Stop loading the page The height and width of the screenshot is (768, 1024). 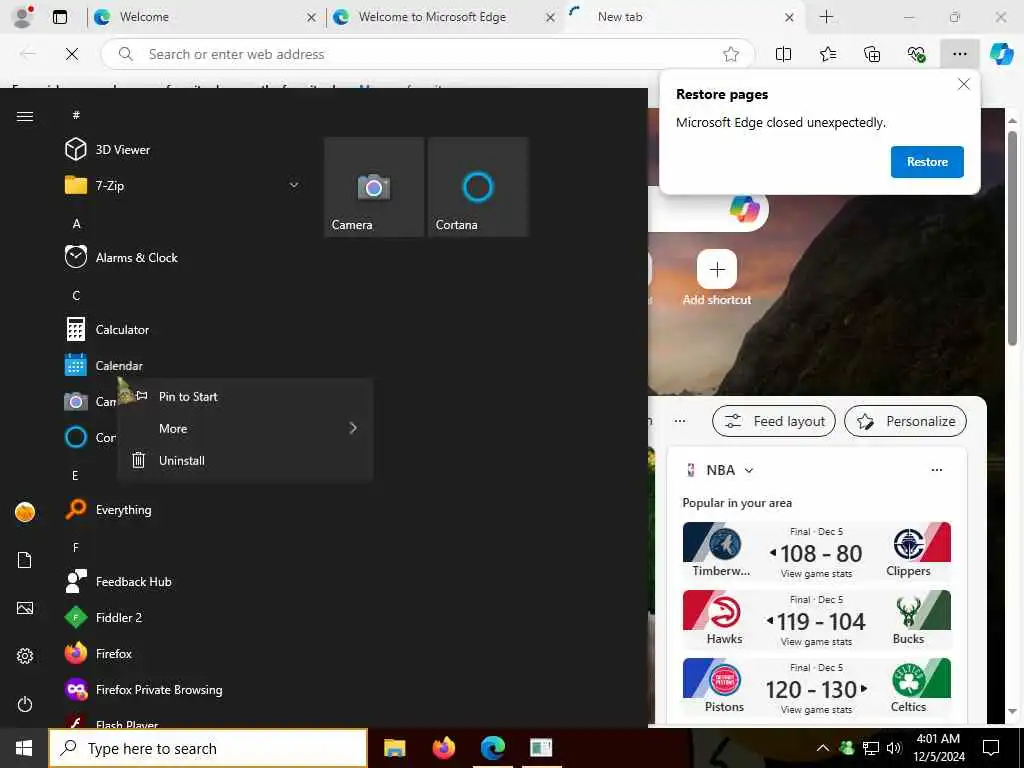pyautogui.click(x=72, y=54)
